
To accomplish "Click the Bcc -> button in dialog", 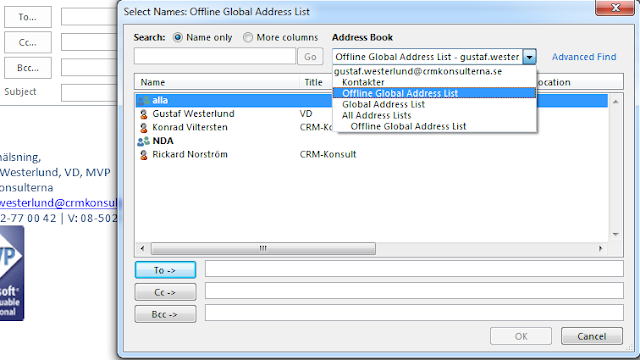I will (165, 314).
